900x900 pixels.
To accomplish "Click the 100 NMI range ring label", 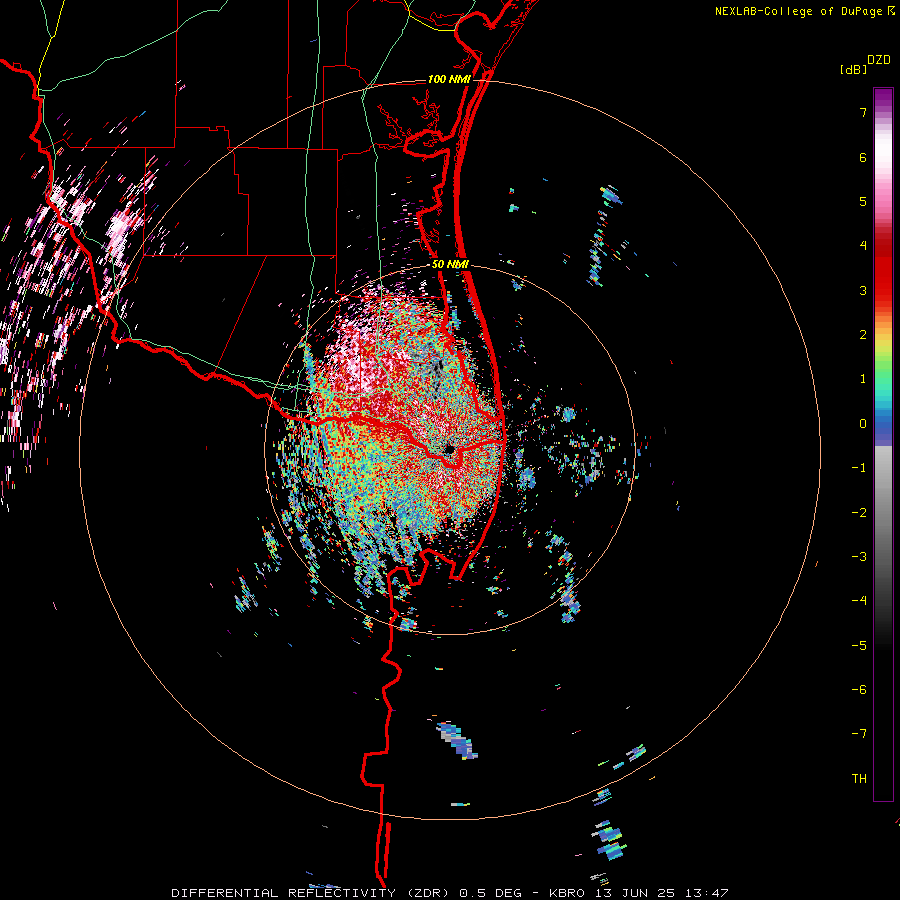I will 449,79.
